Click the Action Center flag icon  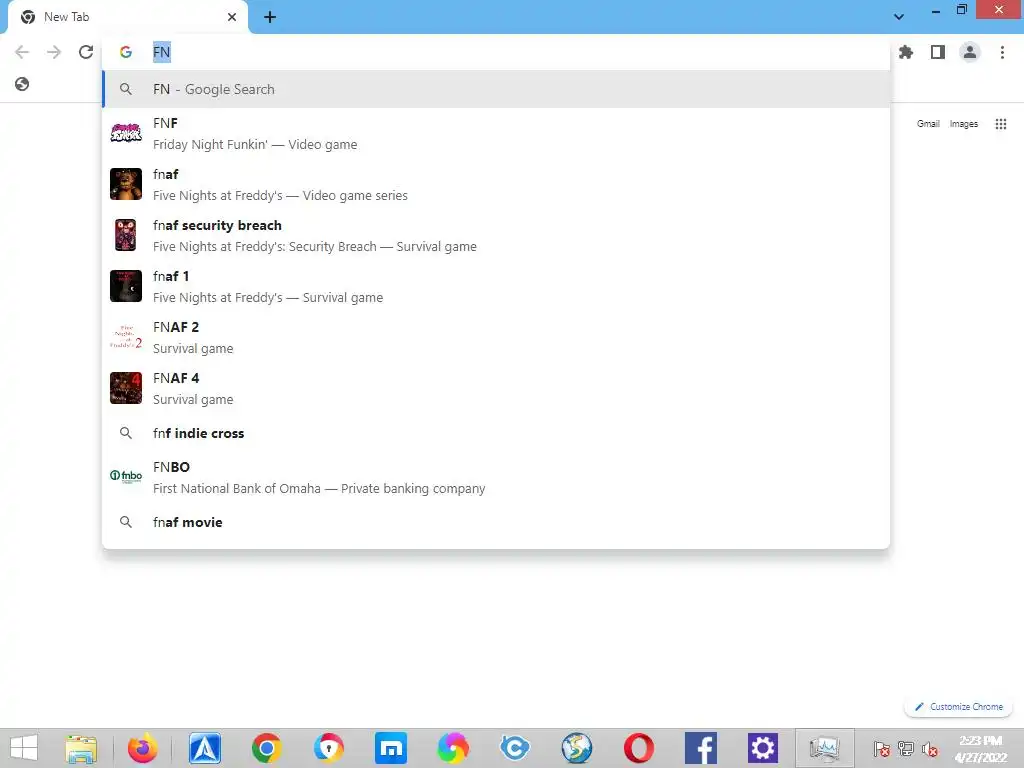pos(881,749)
